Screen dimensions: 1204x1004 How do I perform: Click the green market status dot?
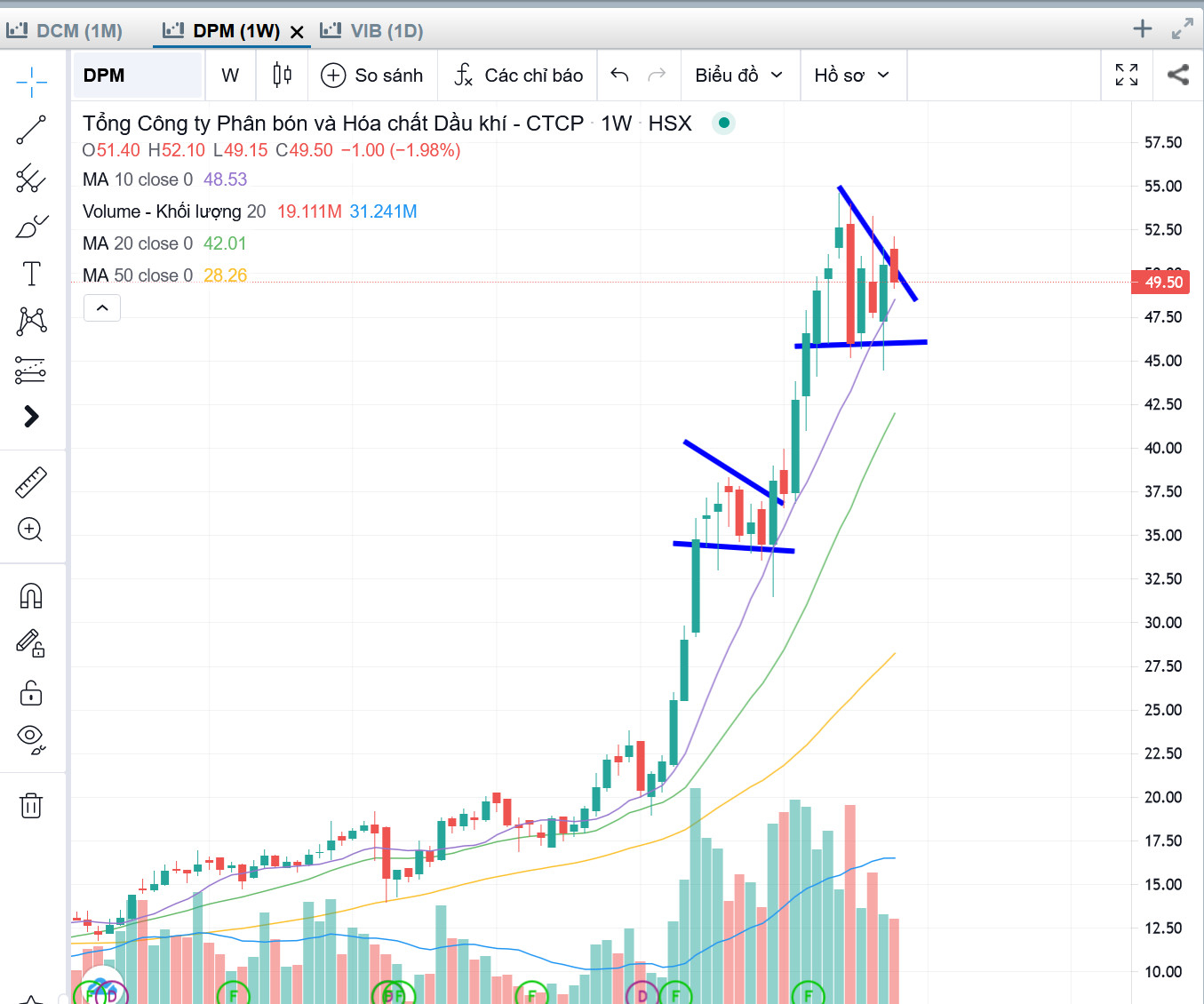click(724, 123)
